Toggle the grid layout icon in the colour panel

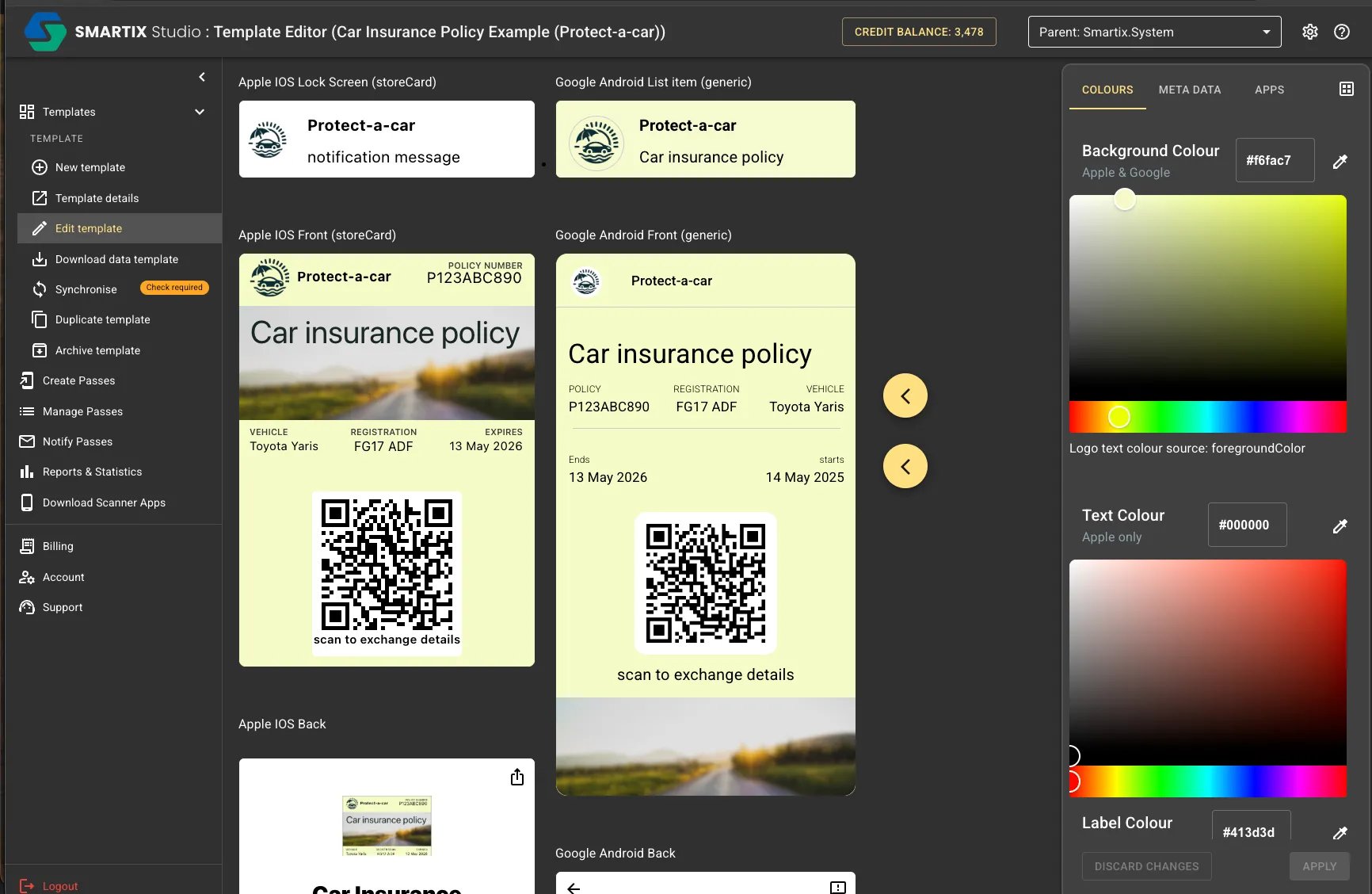click(x=1347, y=89)
